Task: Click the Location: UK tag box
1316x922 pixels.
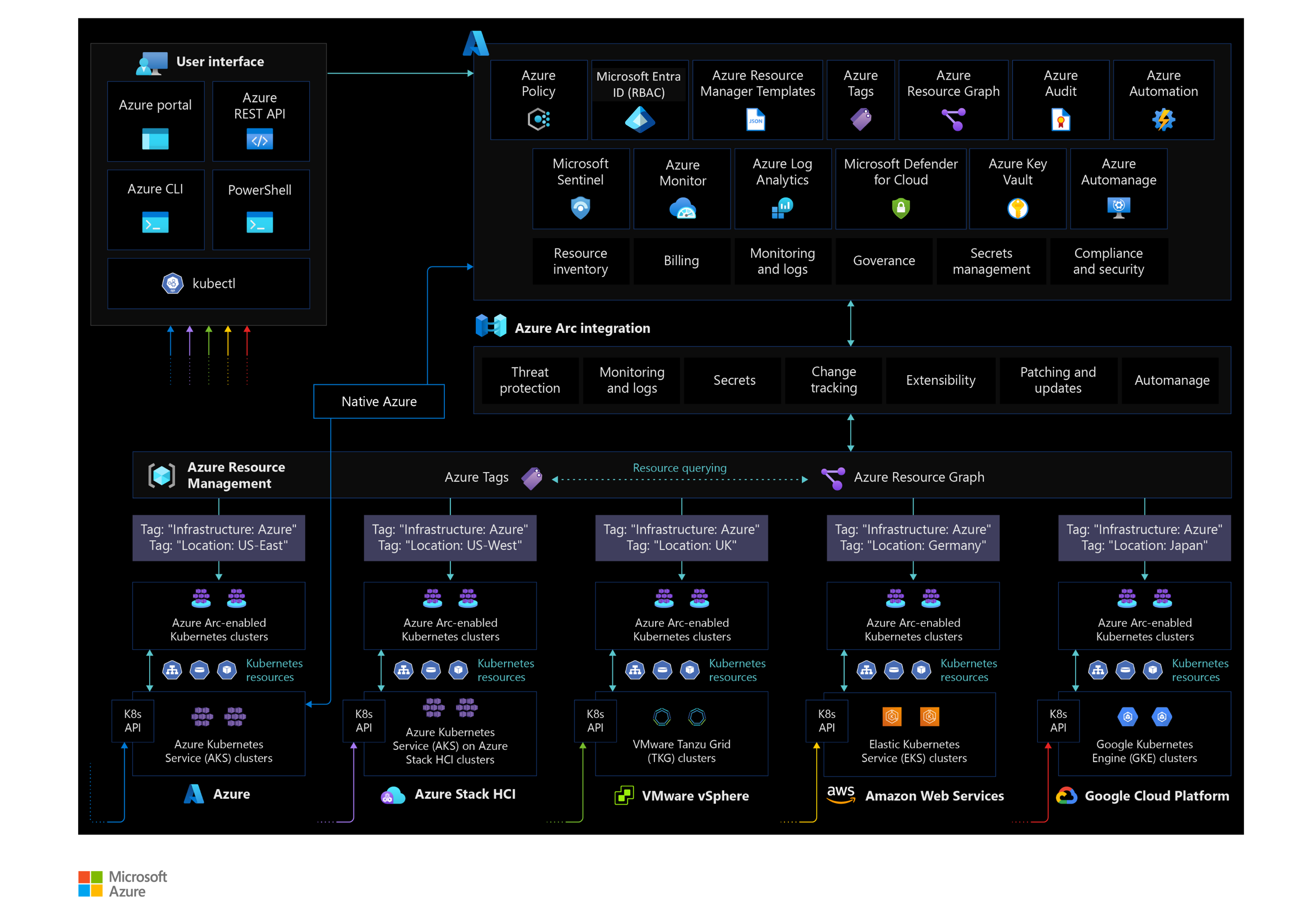Action: tap(682, 538)
